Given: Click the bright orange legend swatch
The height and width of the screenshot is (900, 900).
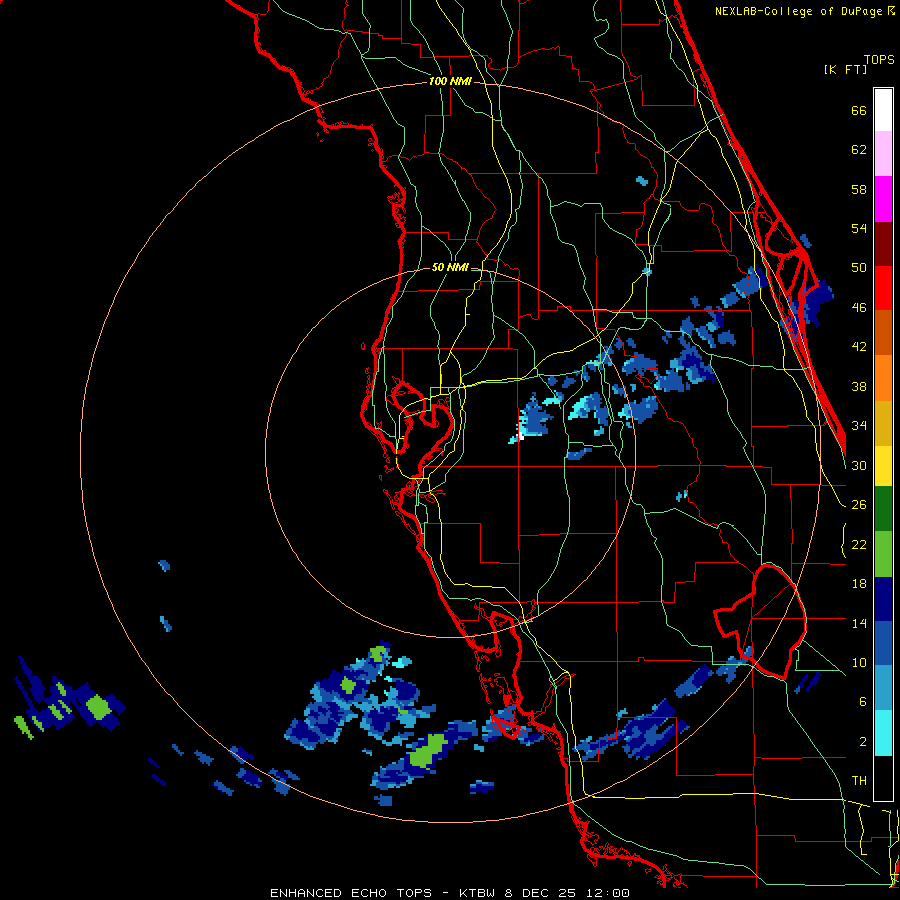Looking at the screenshot, I should (883, 378).
